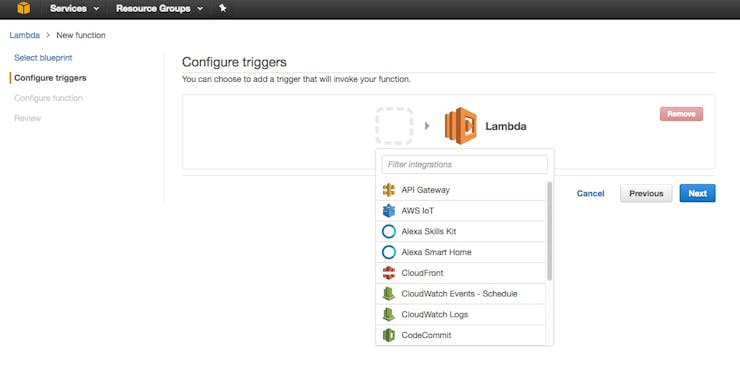
Task: Click the dashed empty trigger box
Action: [x=394, y=126]
